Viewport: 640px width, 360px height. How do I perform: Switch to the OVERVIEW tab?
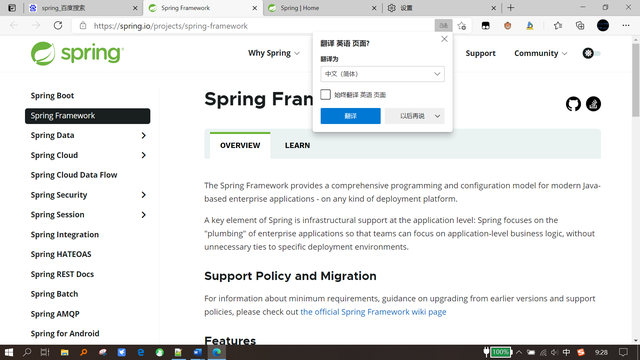click(240, 145)
